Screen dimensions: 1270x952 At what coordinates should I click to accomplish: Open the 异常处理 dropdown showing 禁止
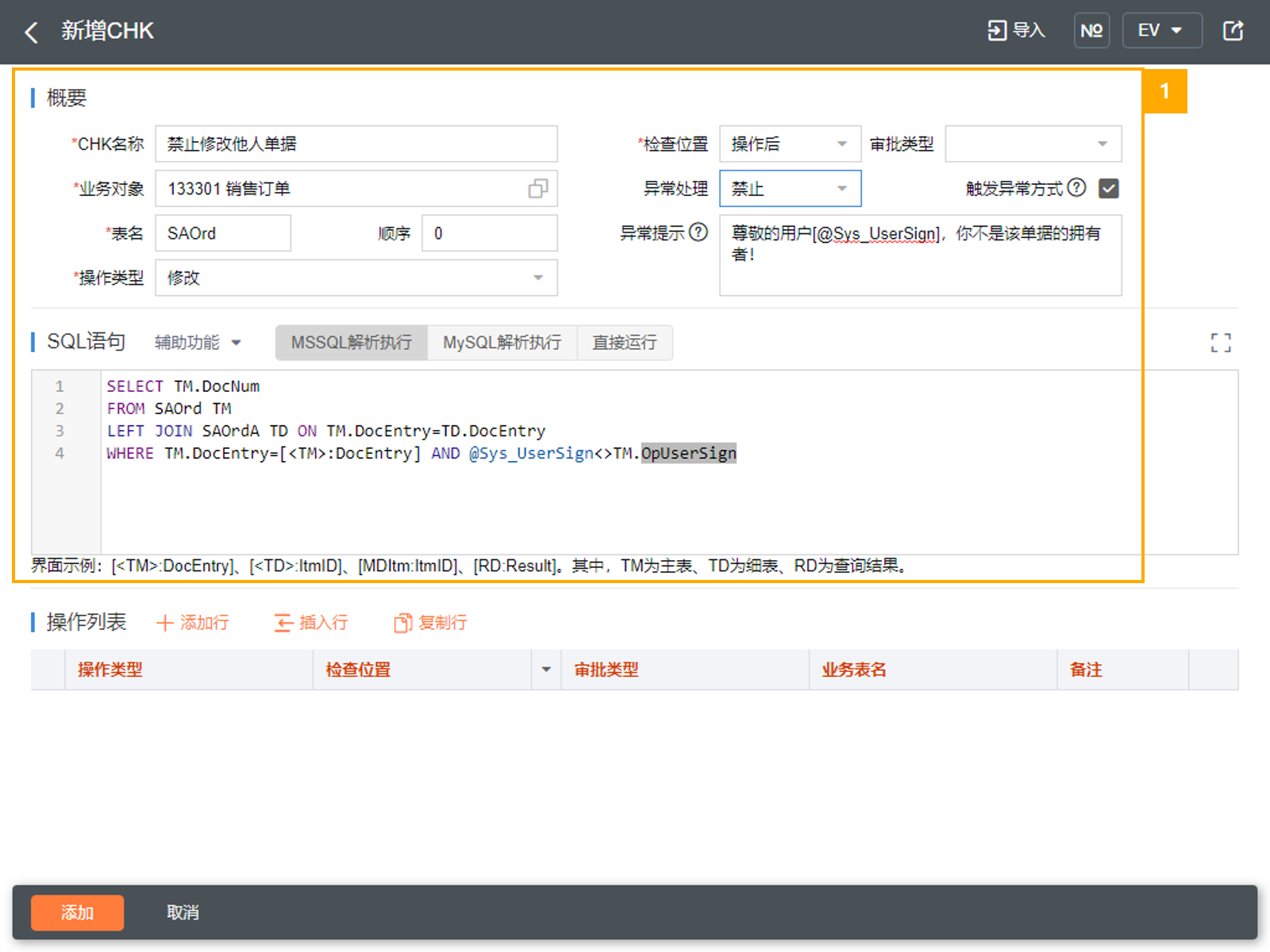[x=790, y=189]
